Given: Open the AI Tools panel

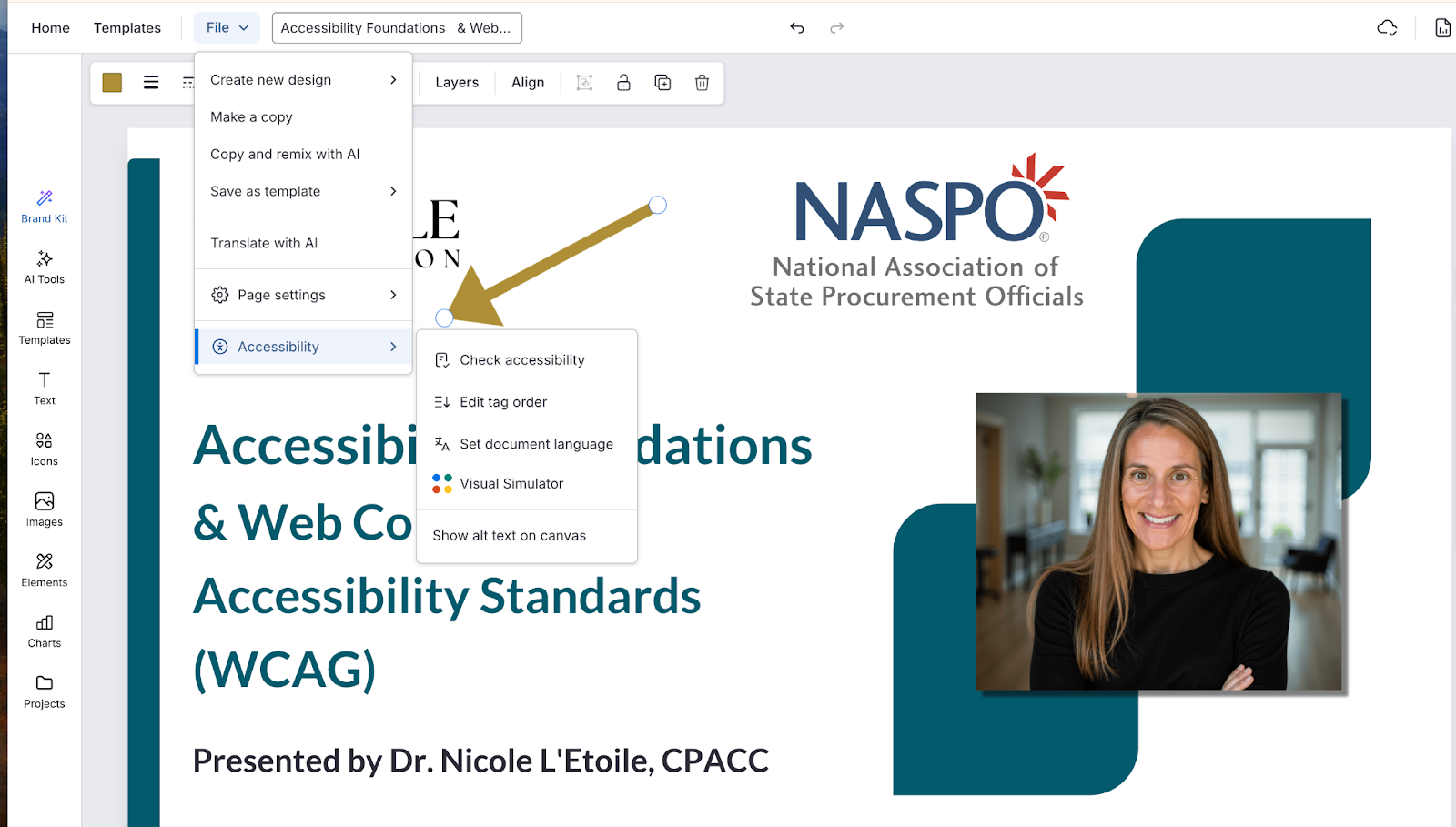Looking at the screenshot, I should pyautogui.click(x=43, y=267).
